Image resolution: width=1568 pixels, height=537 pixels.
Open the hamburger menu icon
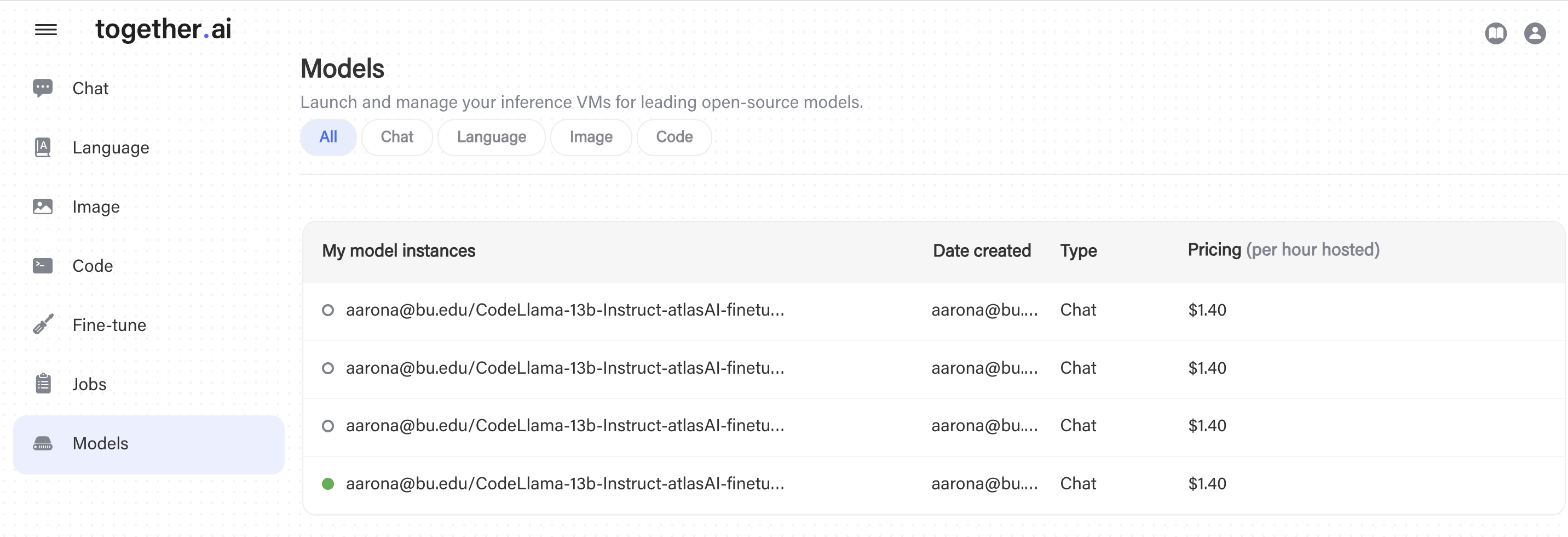click(45, 29)
